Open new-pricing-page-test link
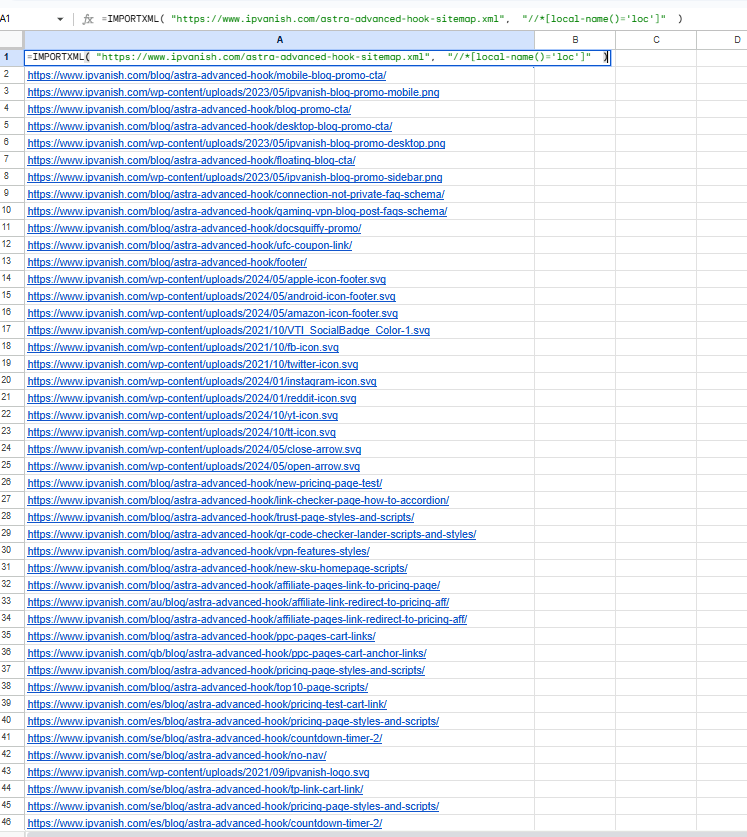Image resolution: width=747 pixels, height=837 pixels. pyautogui.click(x=205, y=484)
